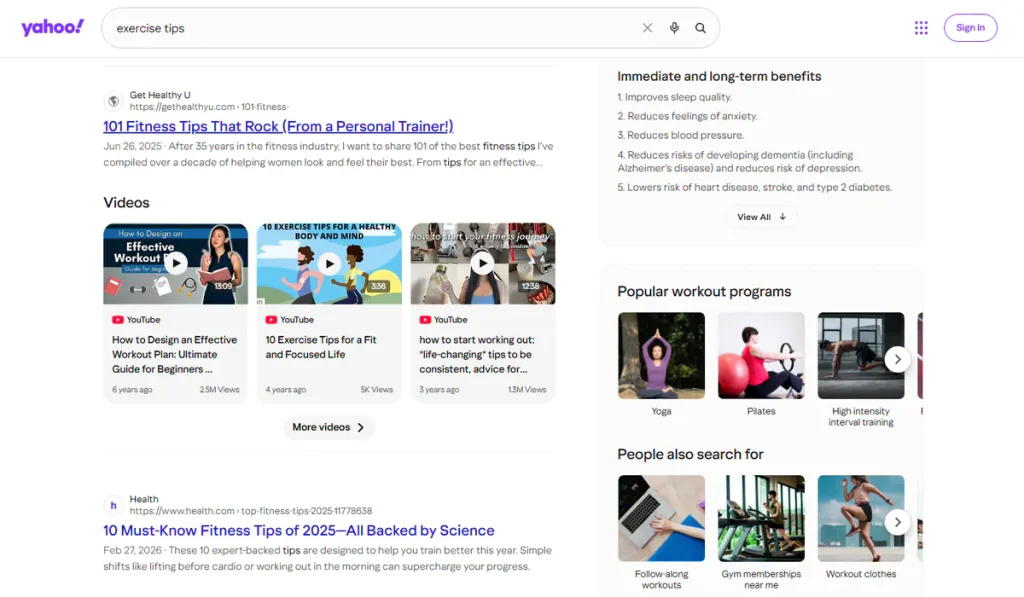
Task: Click the Sign In button
Action: [970, 27]
